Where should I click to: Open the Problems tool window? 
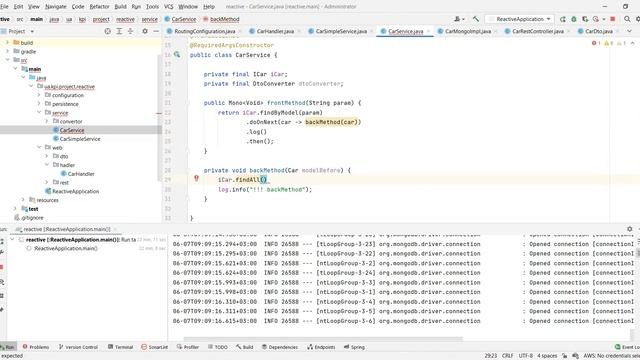coord(36,347)
